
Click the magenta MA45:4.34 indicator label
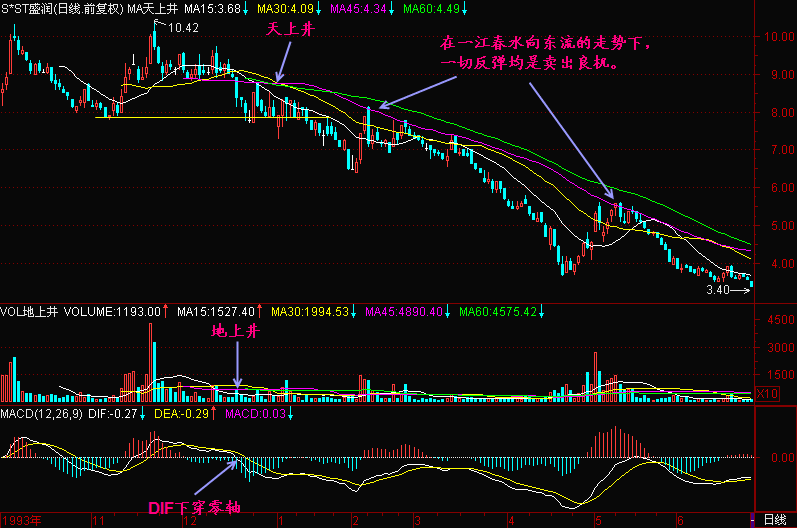tap(364, 8)
